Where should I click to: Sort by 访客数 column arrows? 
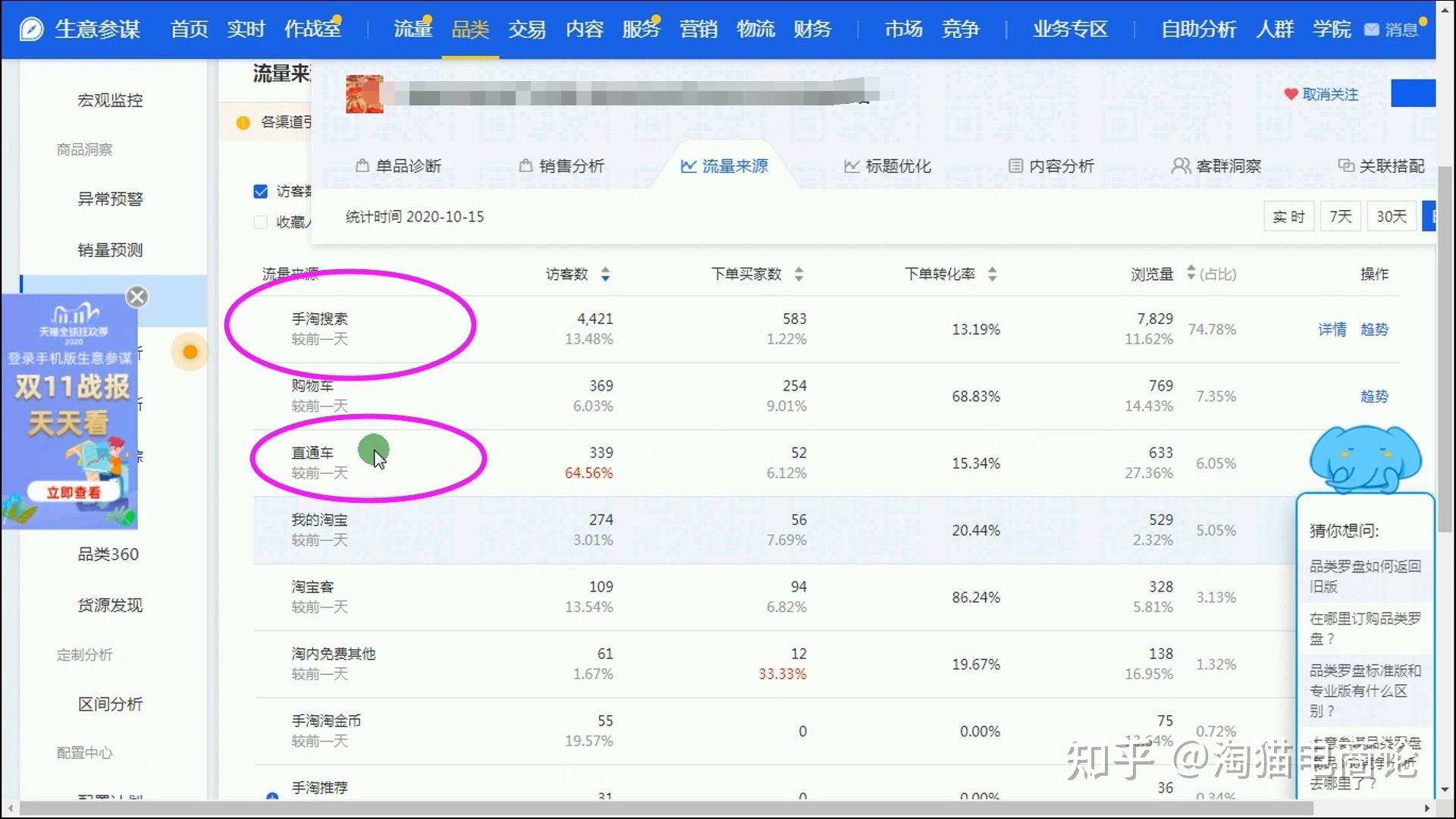point(605,274)
